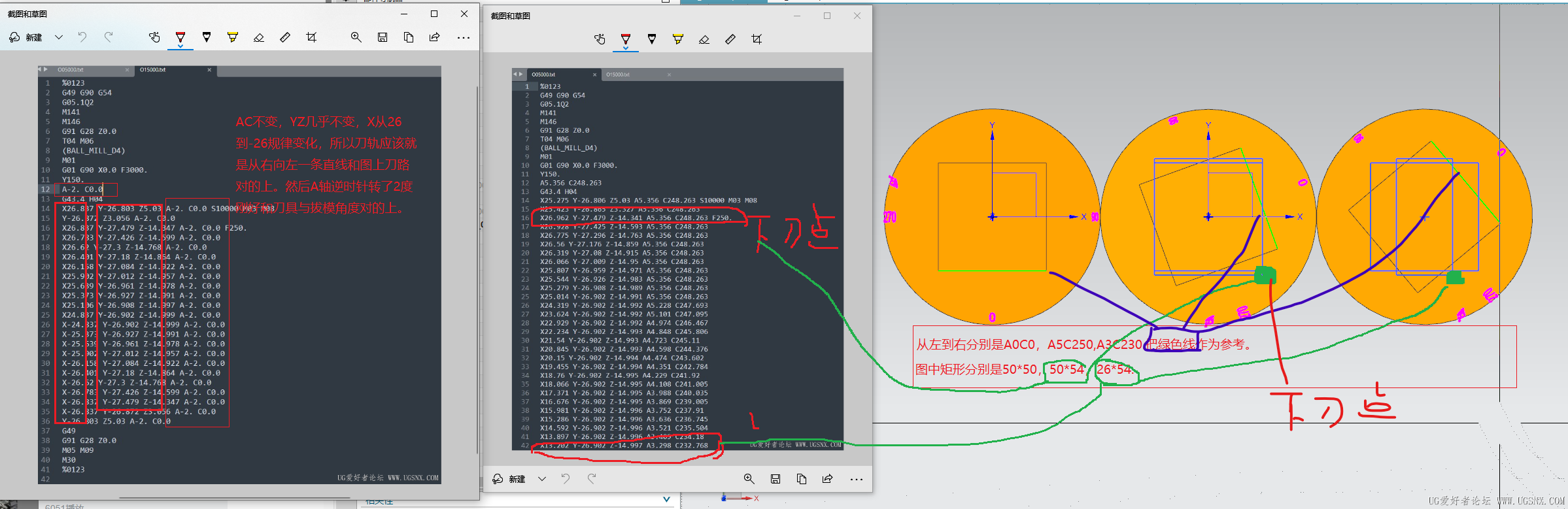Open the zoom control in left window
1568x509 pixels.
pyautogui.click(x=356, y=37)
